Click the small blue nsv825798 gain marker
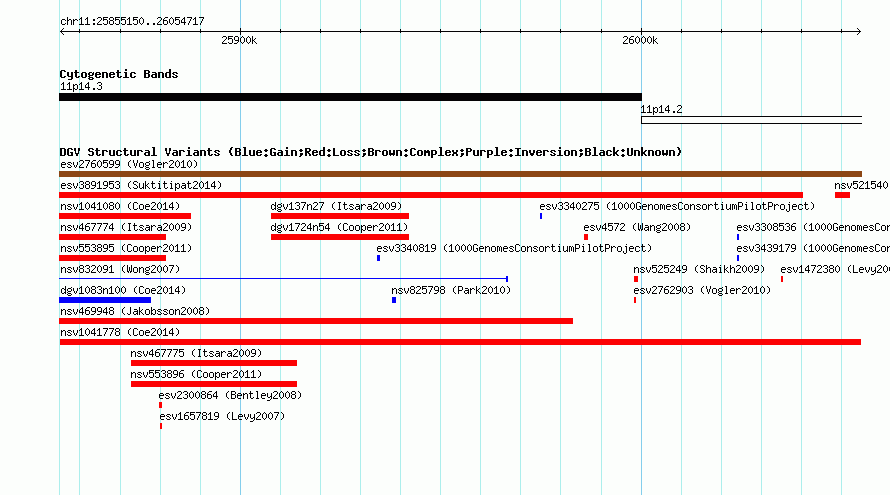This screenshot has height=495, width=890. point(394,300)
